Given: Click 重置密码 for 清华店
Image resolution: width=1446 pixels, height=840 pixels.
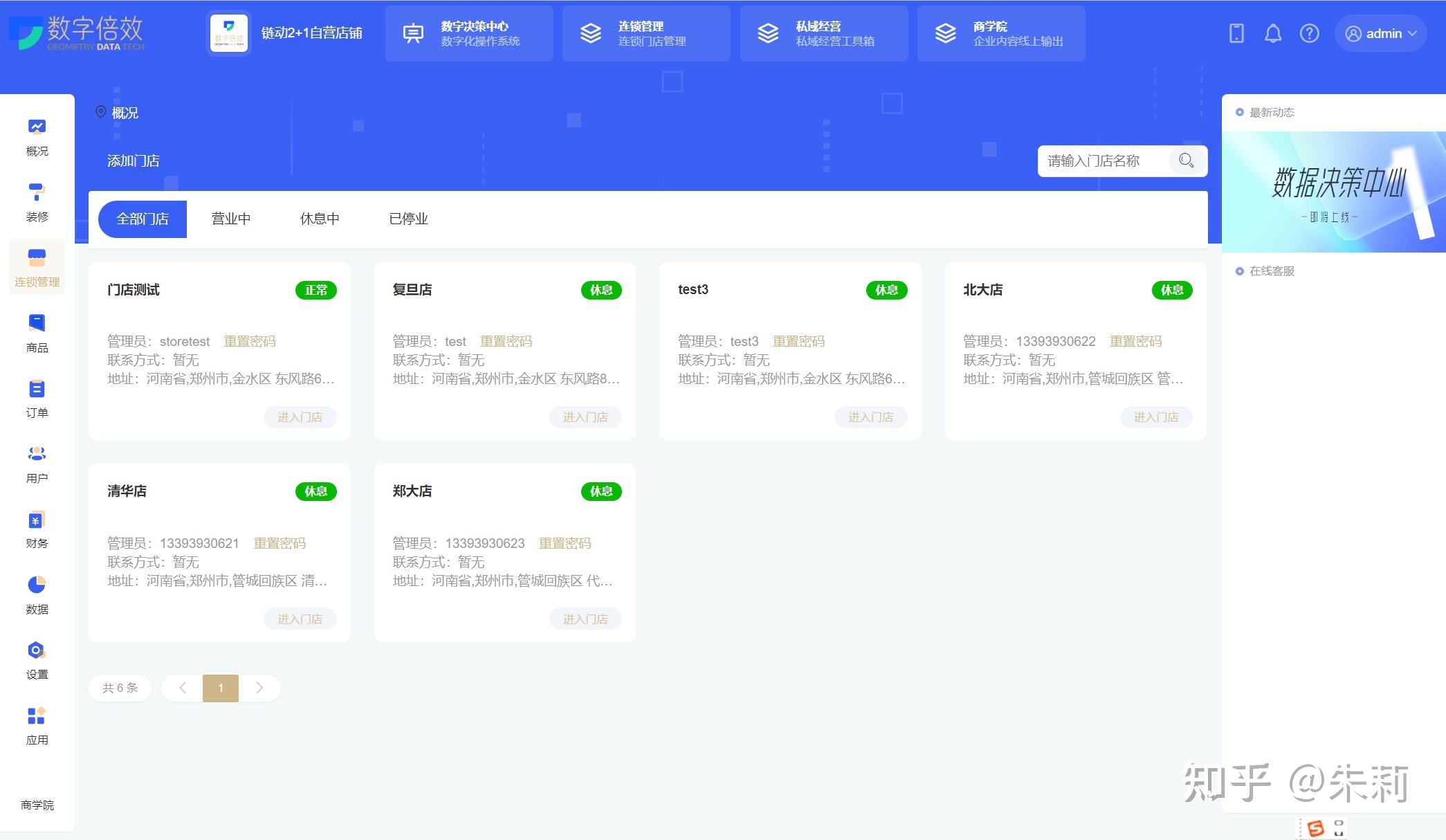Looking at the screenshot, I should click(x=280, y=543).
